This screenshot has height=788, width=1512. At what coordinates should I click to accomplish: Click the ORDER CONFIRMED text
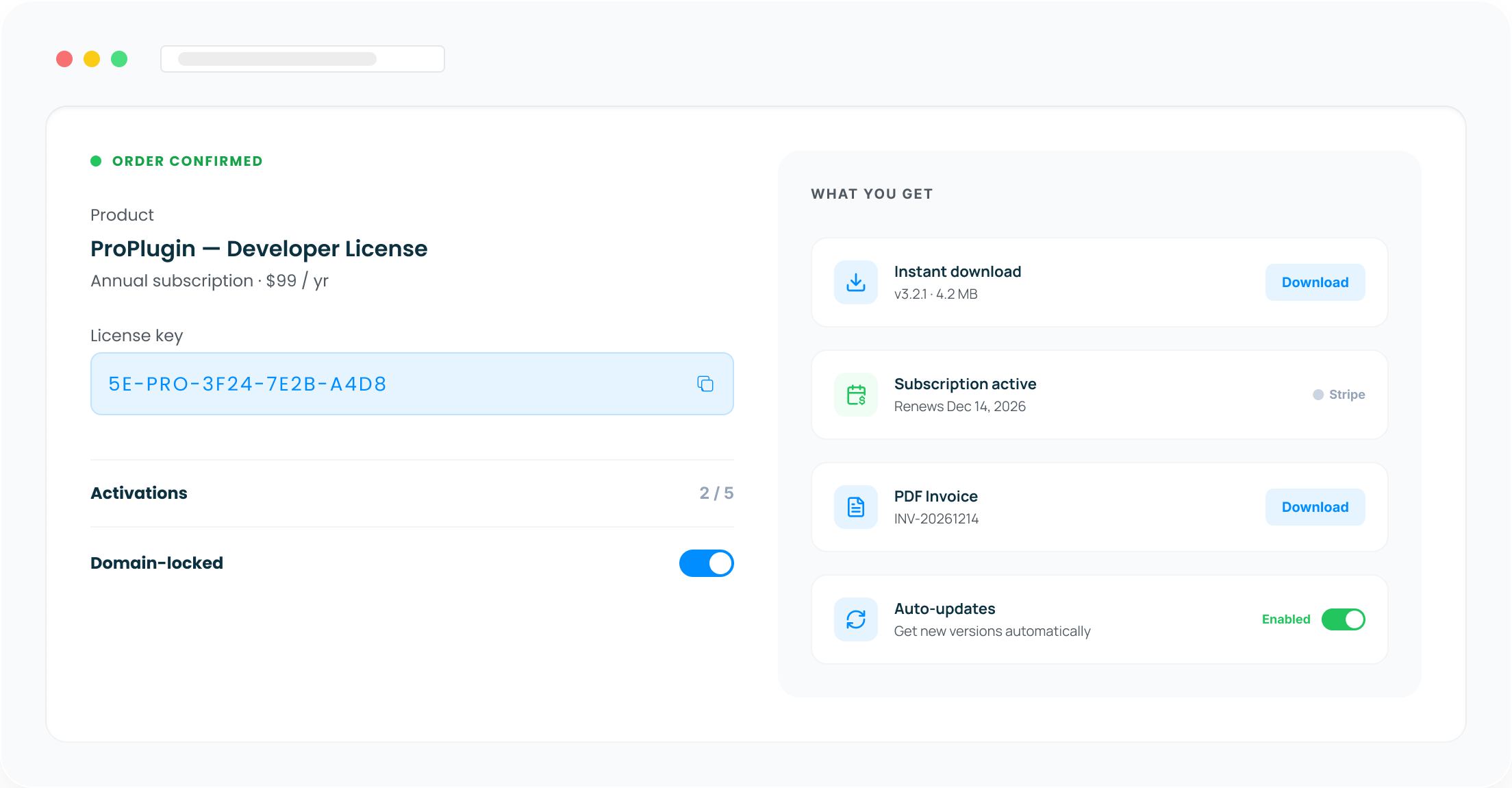click(188, 161)
